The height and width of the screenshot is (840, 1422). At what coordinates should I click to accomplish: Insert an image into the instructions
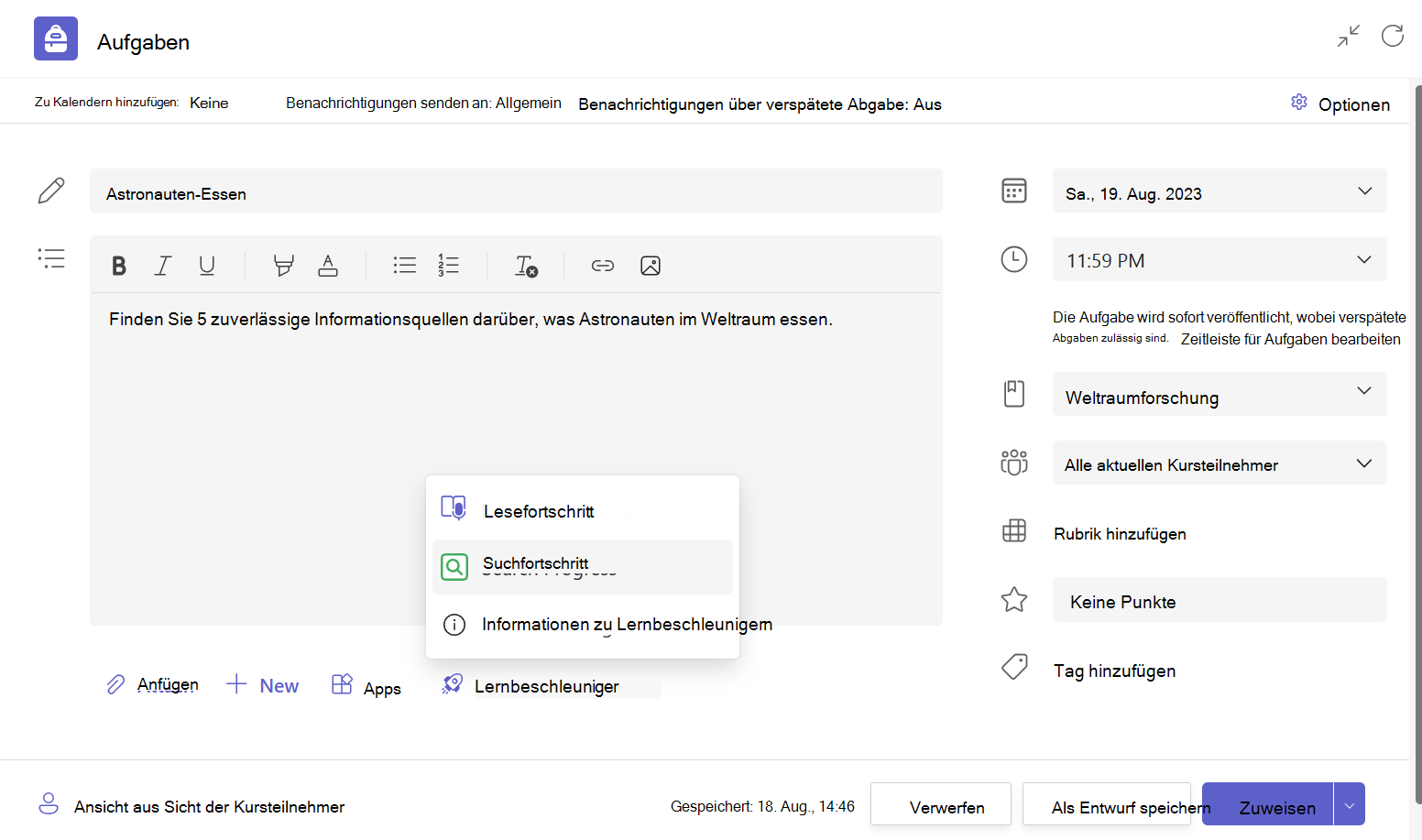[x=651, y=266]
